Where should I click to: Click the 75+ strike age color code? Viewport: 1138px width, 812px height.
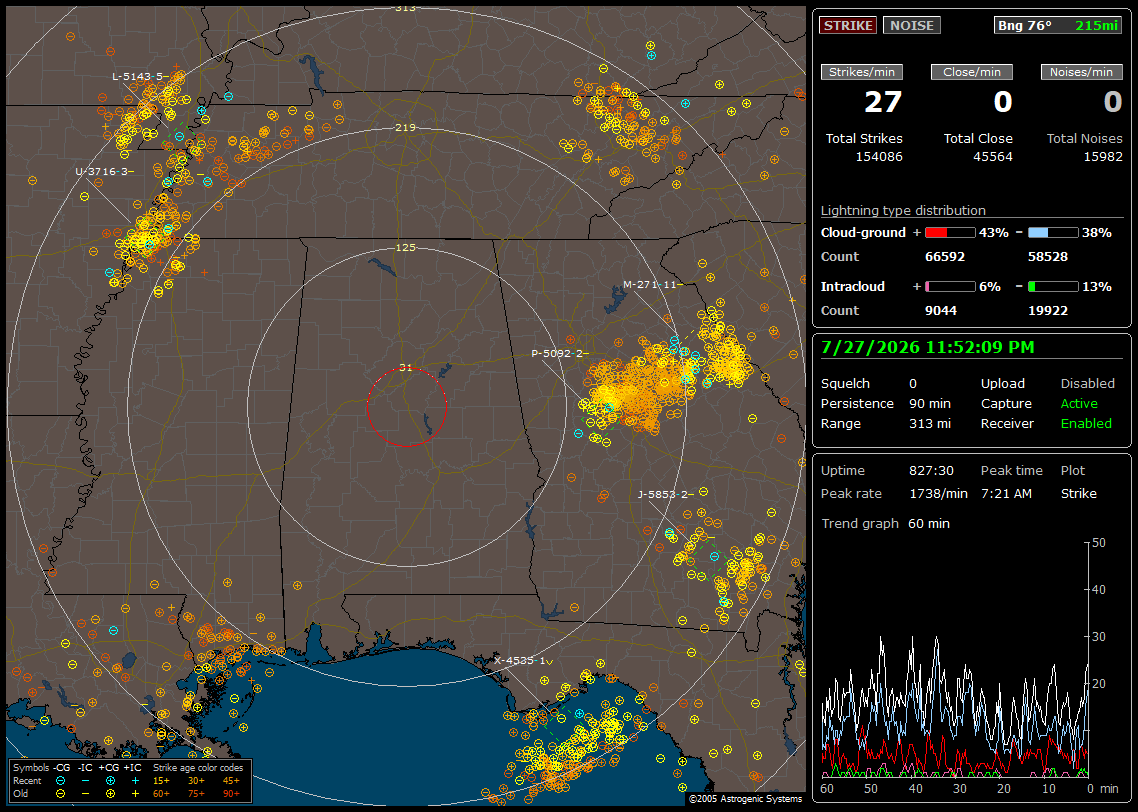(x=196, y=794)
